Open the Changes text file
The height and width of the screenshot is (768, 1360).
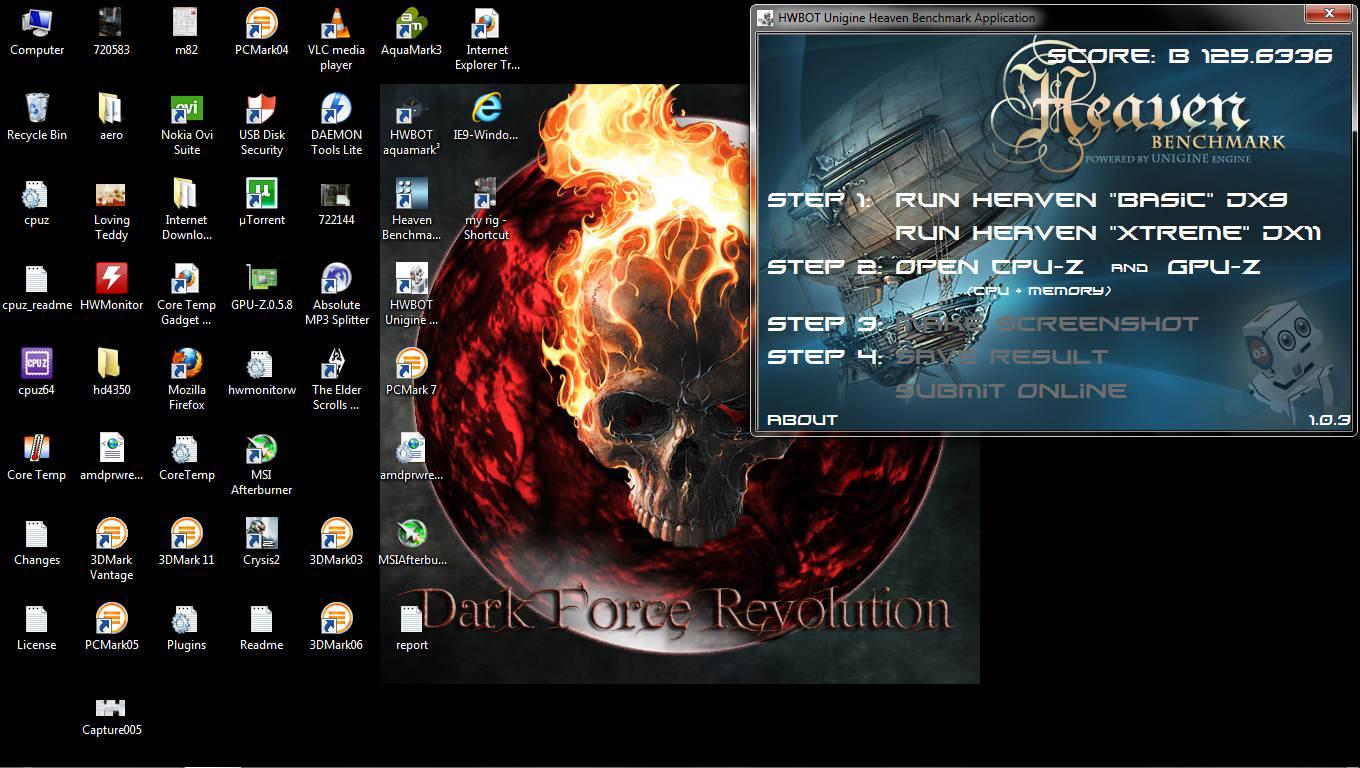pyautogui.click(x=37, y=543)
